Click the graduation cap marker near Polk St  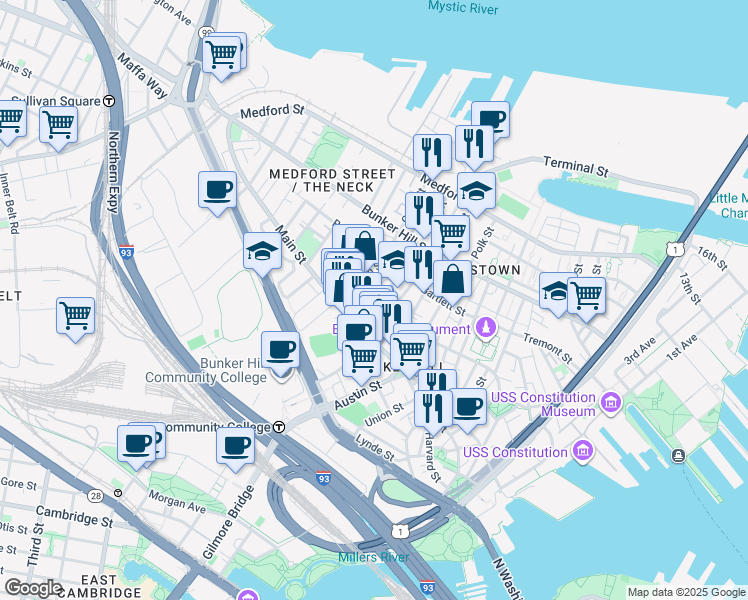click(476, 194)
